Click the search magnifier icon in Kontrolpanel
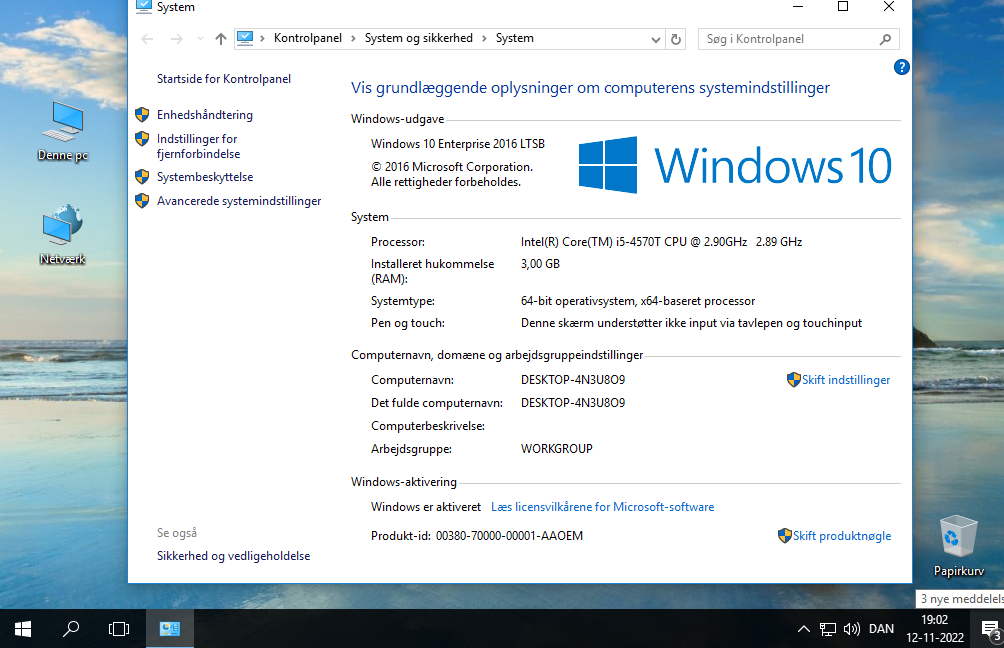This screenshot has height=648, width=1004. click(886, 39)
